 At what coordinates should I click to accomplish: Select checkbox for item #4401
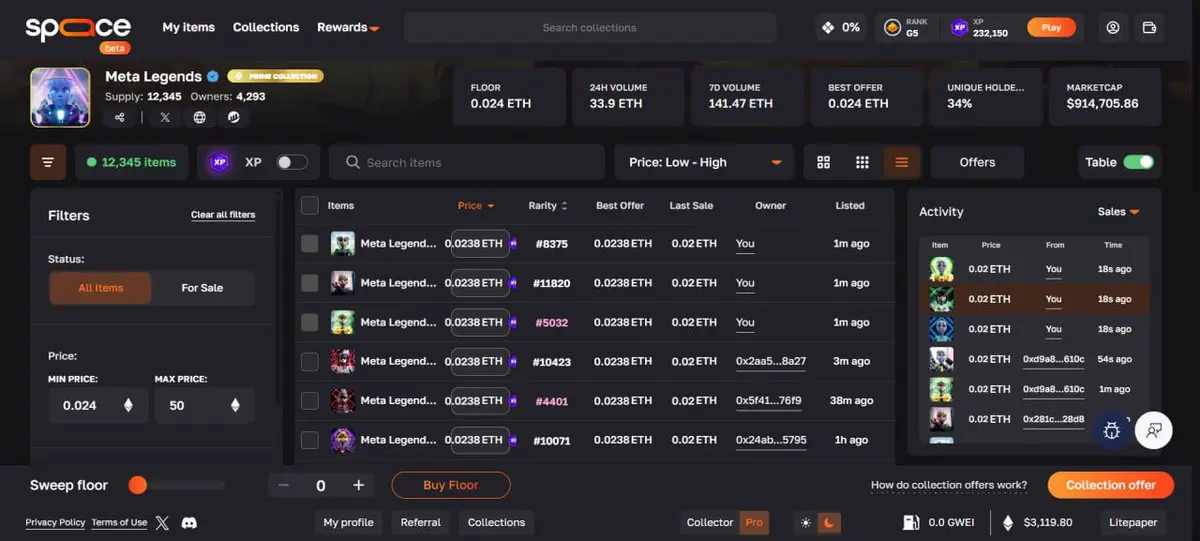click(310, 401)
